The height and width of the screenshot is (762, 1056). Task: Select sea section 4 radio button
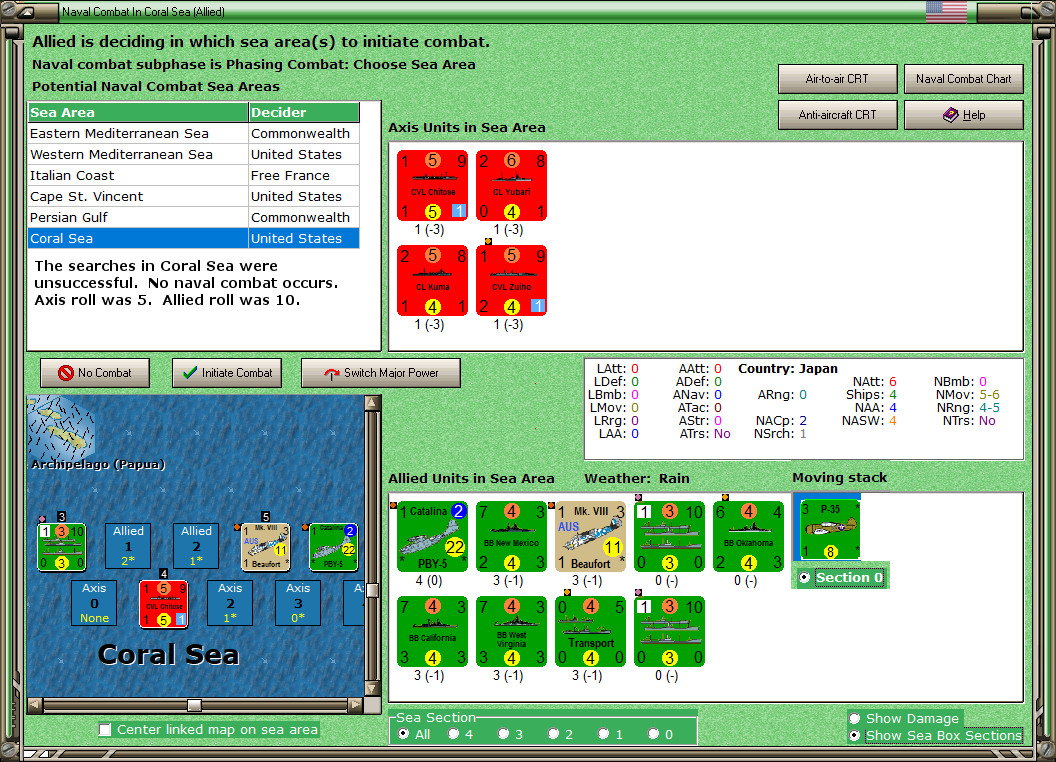453,734
